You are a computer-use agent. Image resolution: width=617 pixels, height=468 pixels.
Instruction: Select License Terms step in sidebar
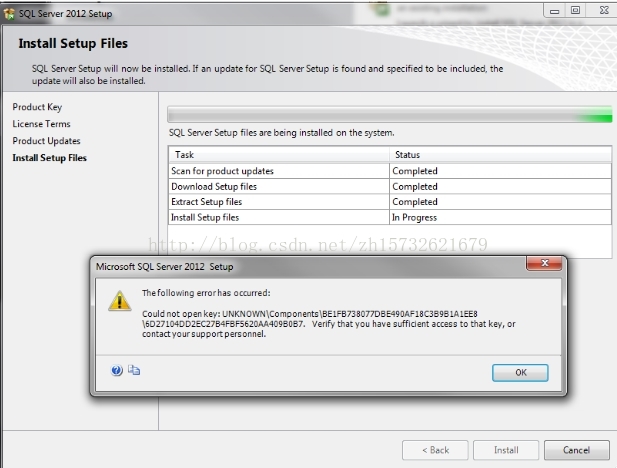click(41, 124)
